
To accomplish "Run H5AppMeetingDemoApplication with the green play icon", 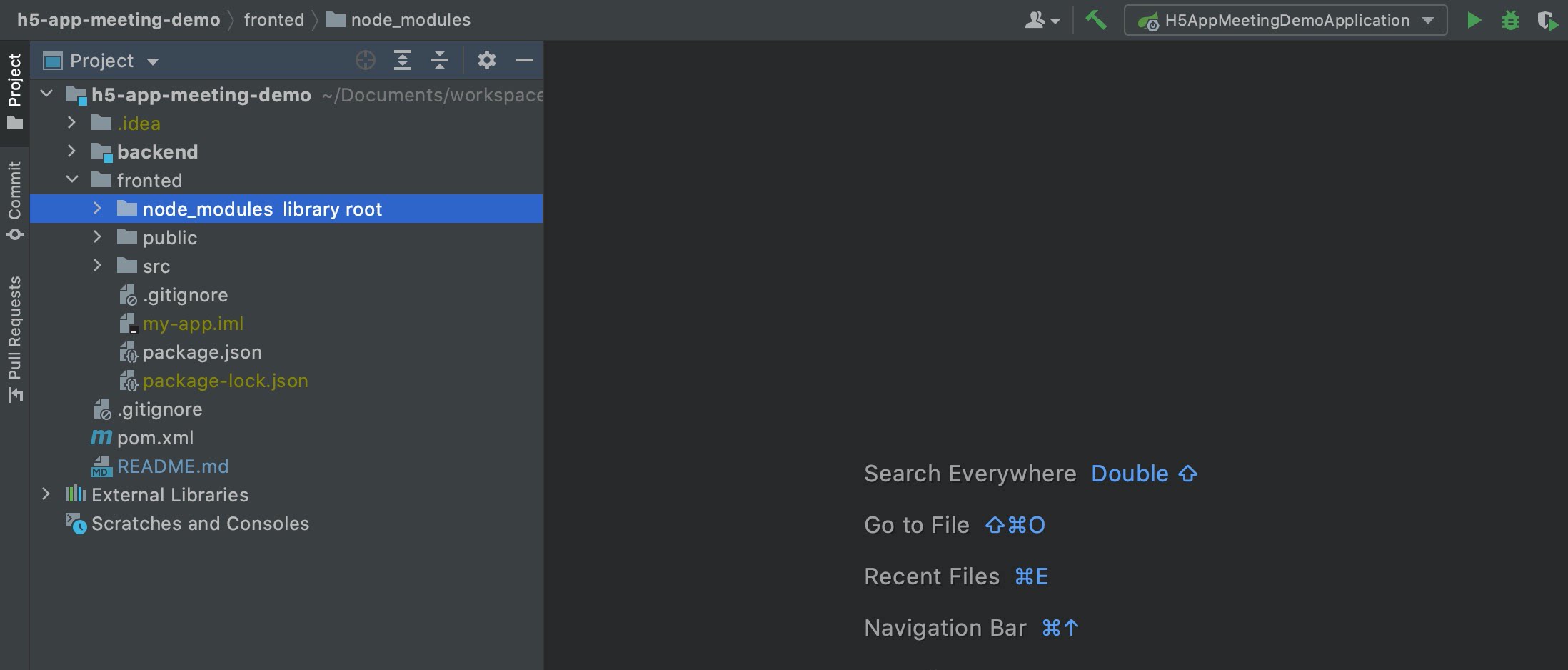I will (1474, 20).
